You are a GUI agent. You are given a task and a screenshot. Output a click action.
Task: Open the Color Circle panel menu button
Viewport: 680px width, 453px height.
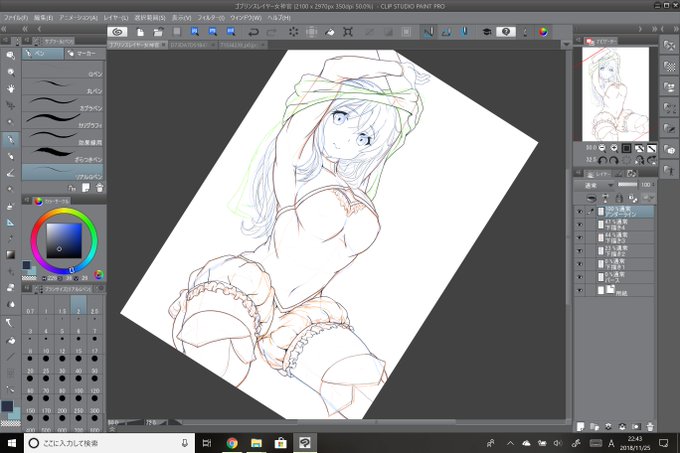pyautogui.click(x=26, y=201)
